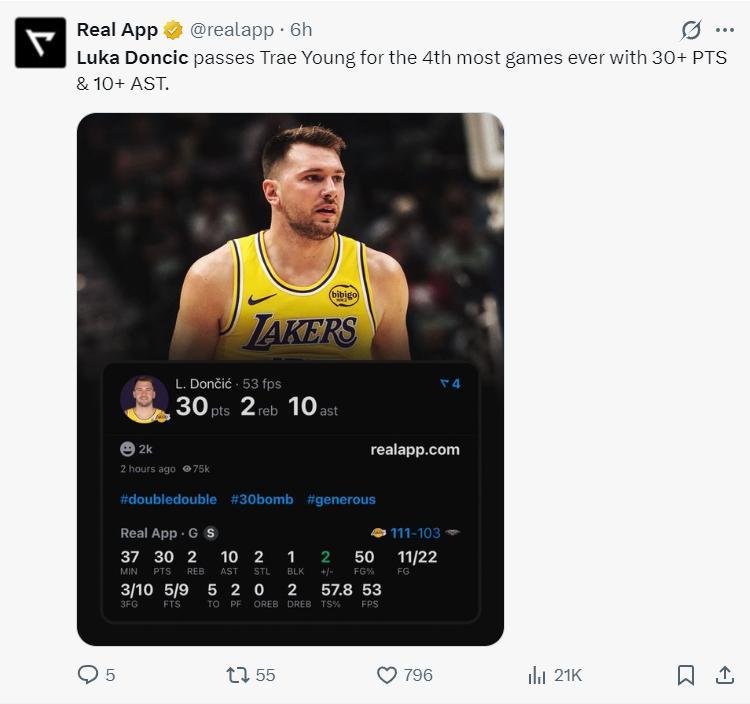Like the Luka Doncic post
750x704 pixels.
[x=387, y=675]
